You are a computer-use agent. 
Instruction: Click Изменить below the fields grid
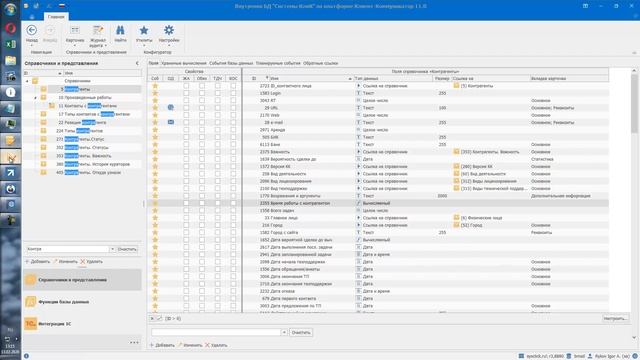coord(190,345)
